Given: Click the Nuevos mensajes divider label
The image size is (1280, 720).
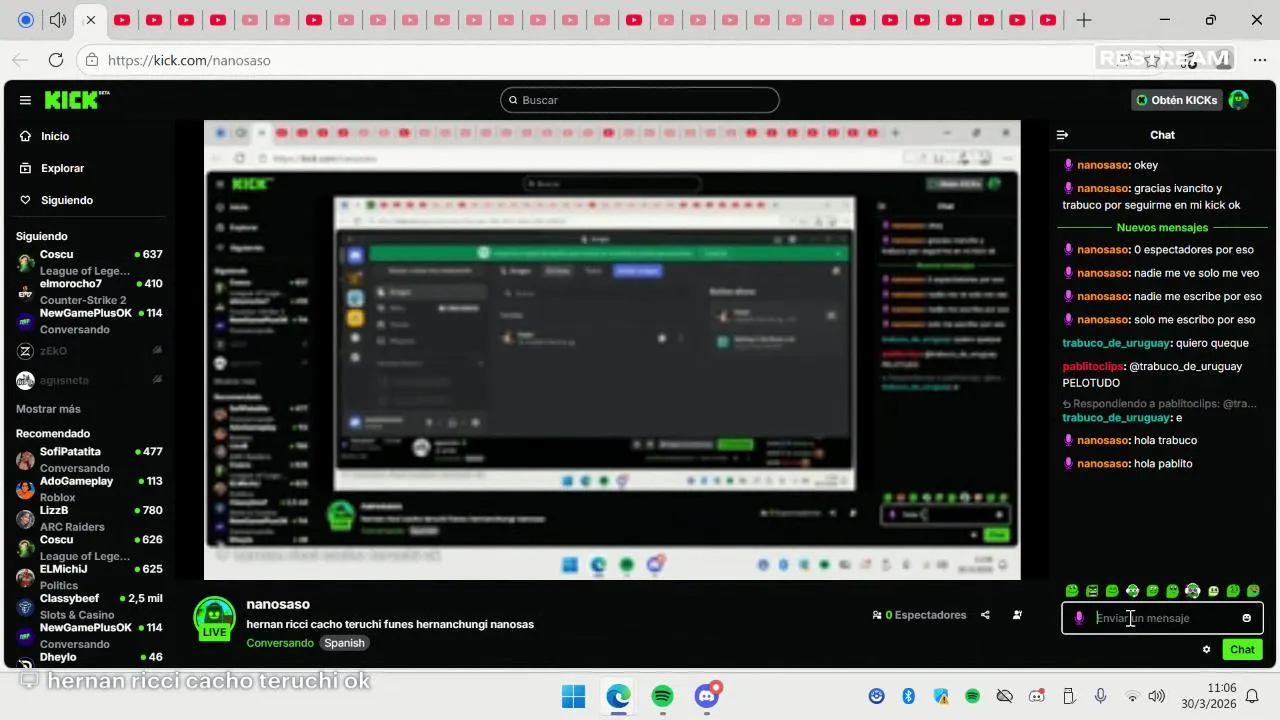Looking at the screenshot, I should click(1162, 228).
